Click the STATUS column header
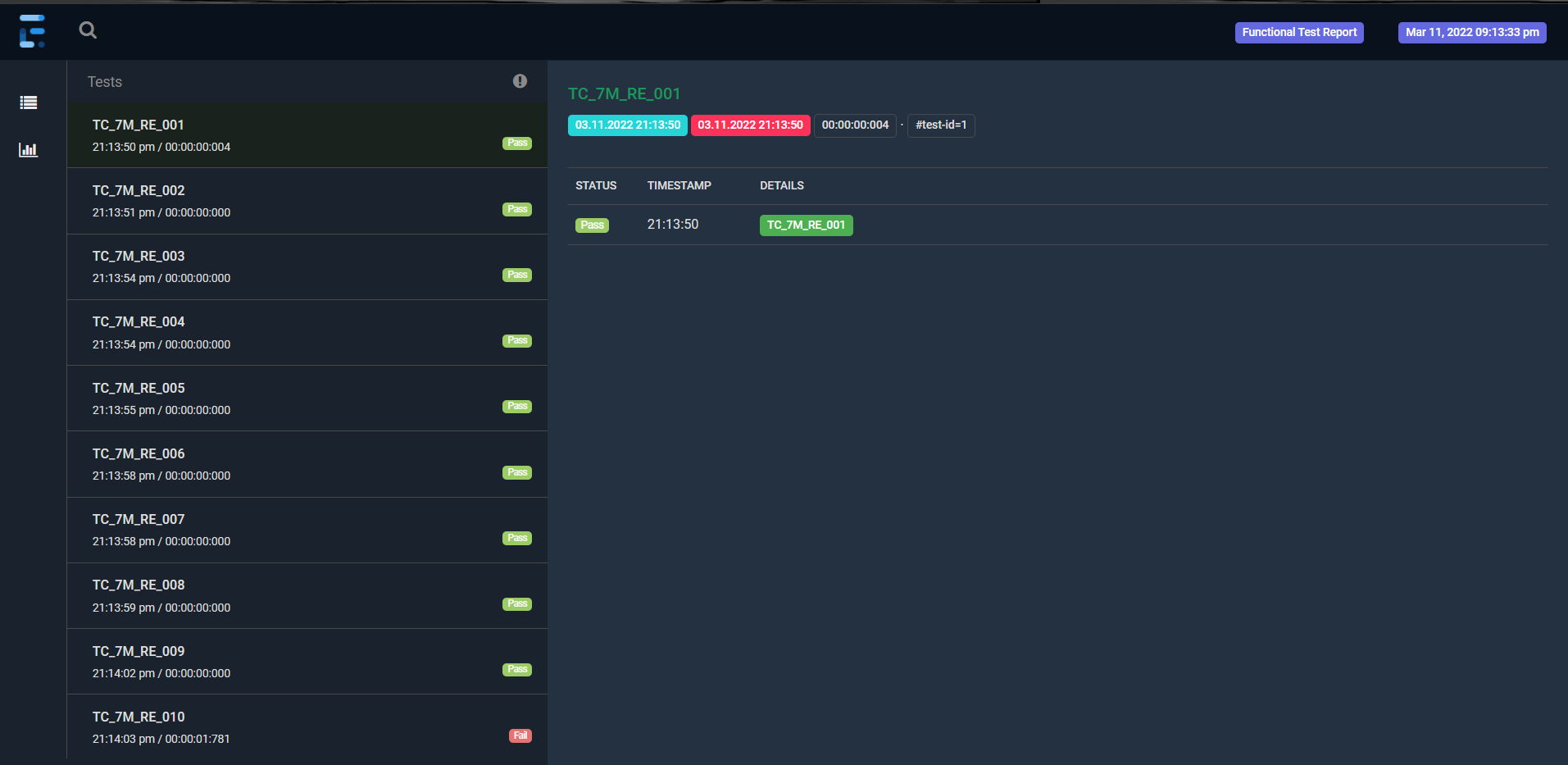 596,185
